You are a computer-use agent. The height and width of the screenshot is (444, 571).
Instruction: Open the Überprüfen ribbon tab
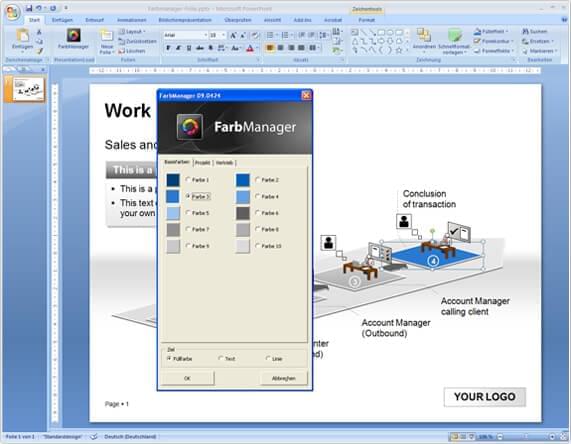coord(238,20)
